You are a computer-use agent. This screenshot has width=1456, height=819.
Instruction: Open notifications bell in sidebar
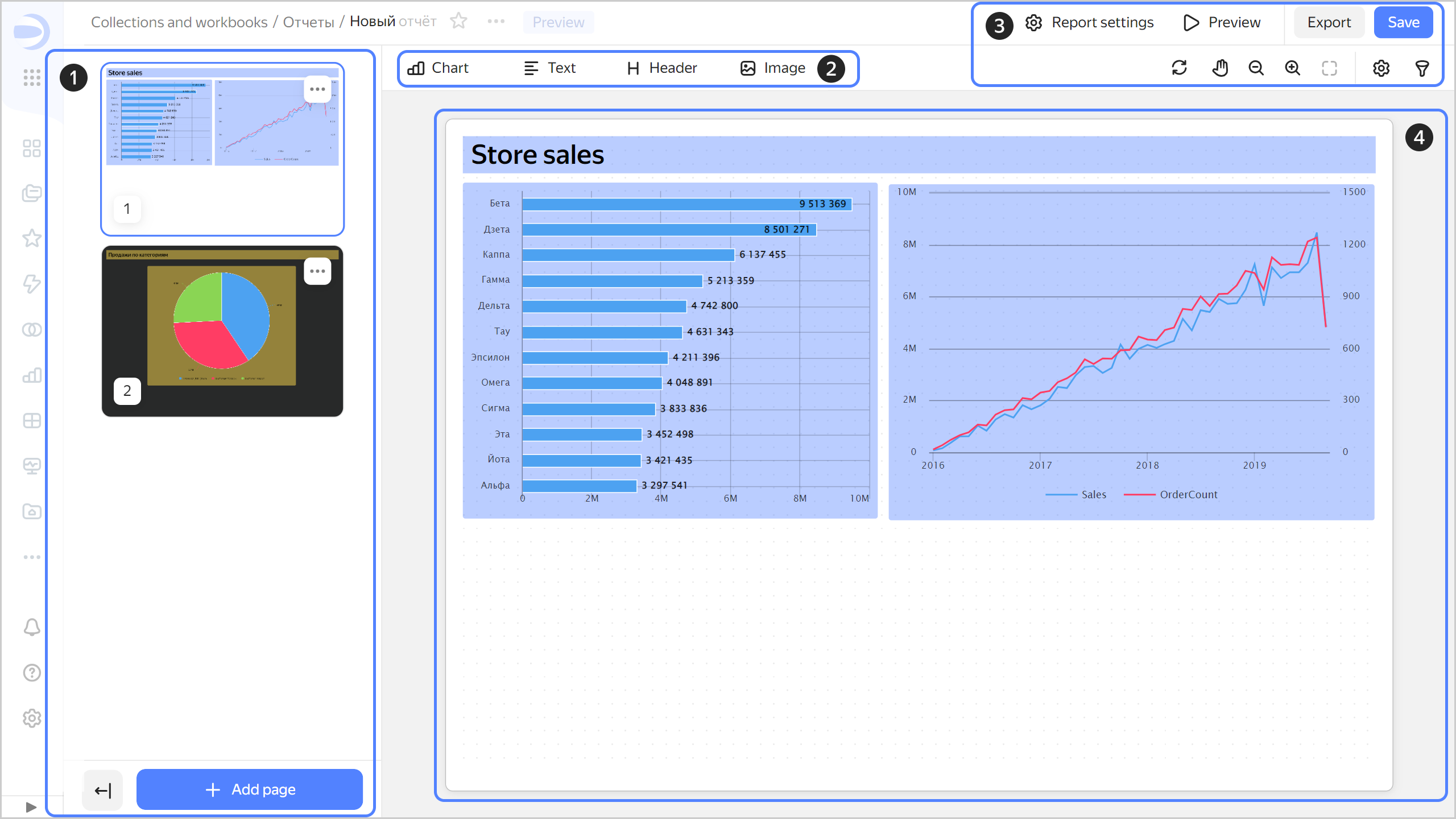point(32,627)
